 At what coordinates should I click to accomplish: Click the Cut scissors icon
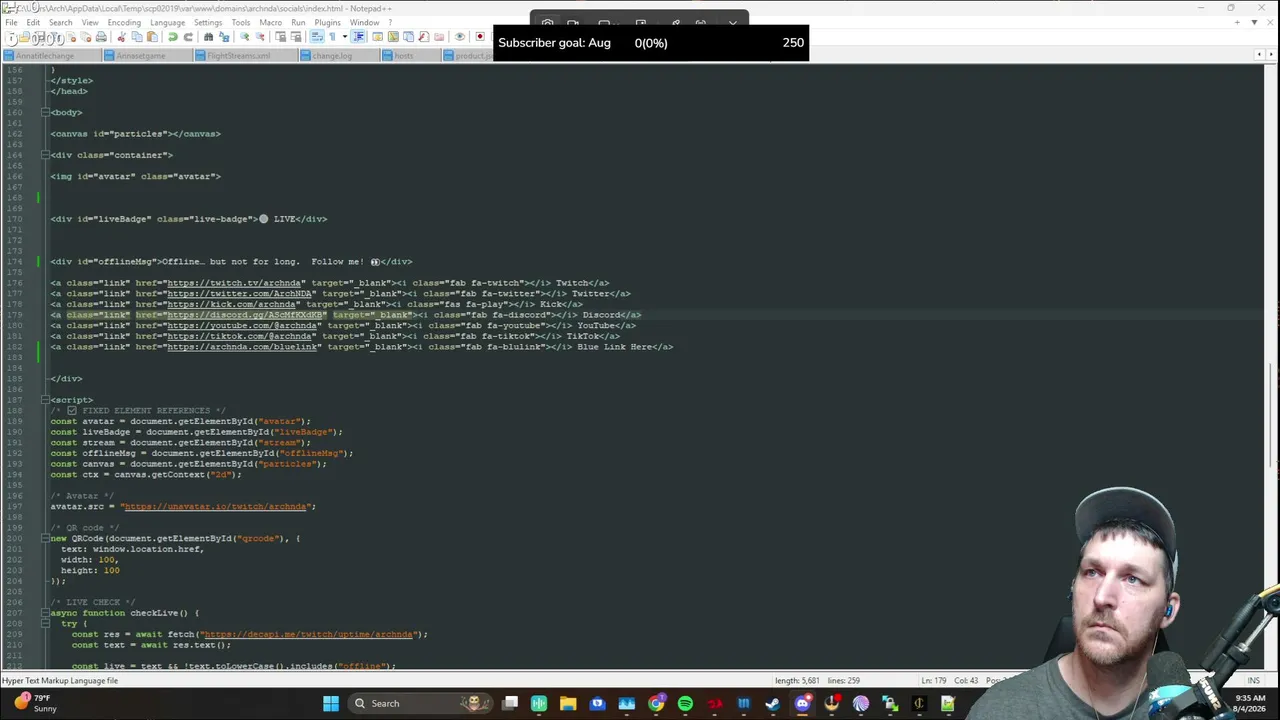121,37
